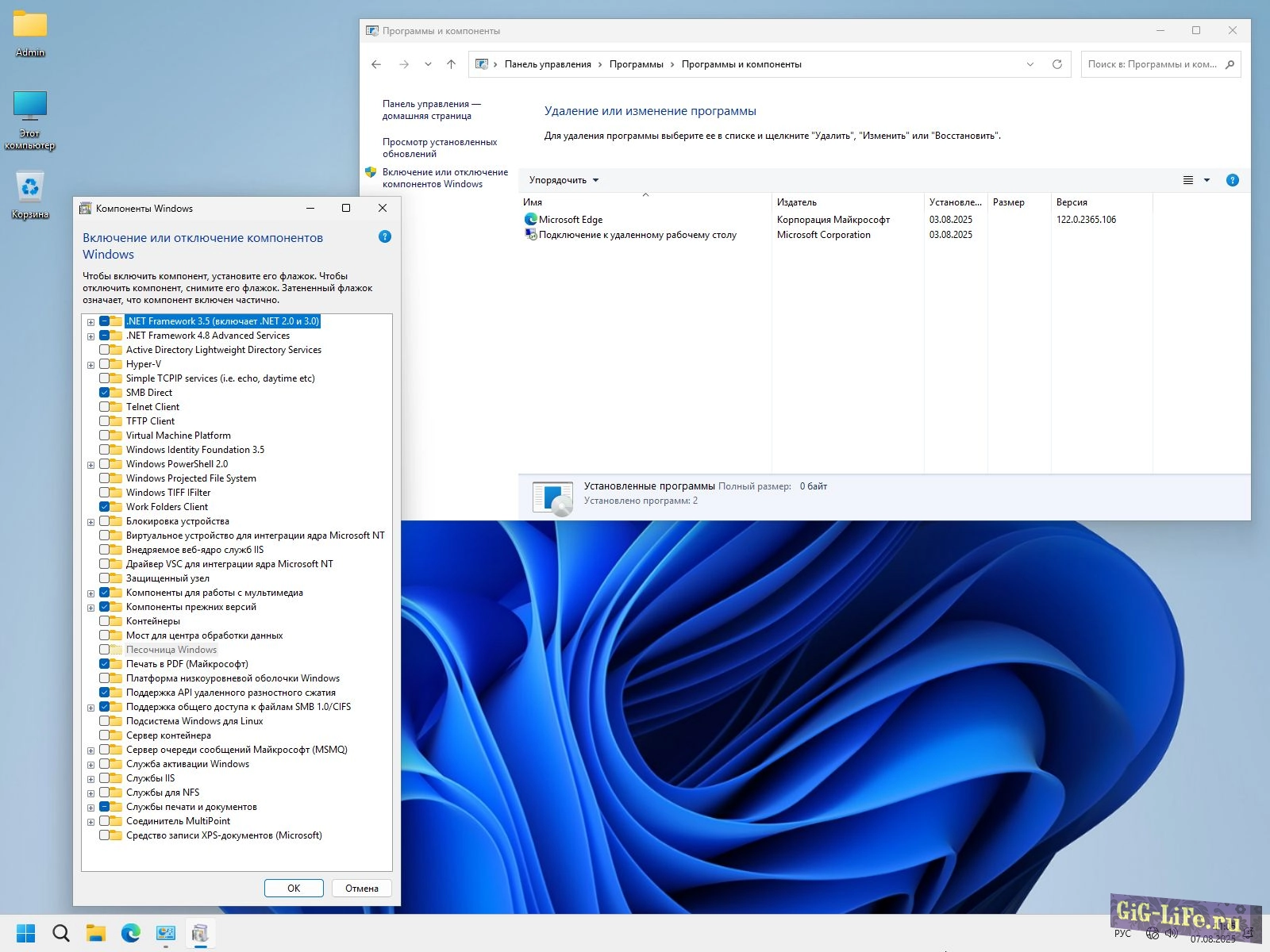Enable the Telnet Client checkbox
Image resolution: width=1270 pixels, height=952 pixels.
pos(105,407)
